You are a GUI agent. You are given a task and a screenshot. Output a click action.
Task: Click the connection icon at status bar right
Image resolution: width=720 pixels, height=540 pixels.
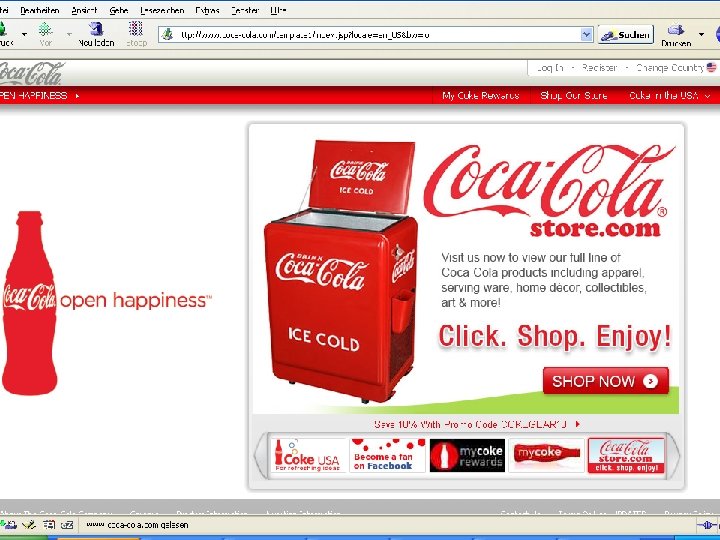[708, 525]
